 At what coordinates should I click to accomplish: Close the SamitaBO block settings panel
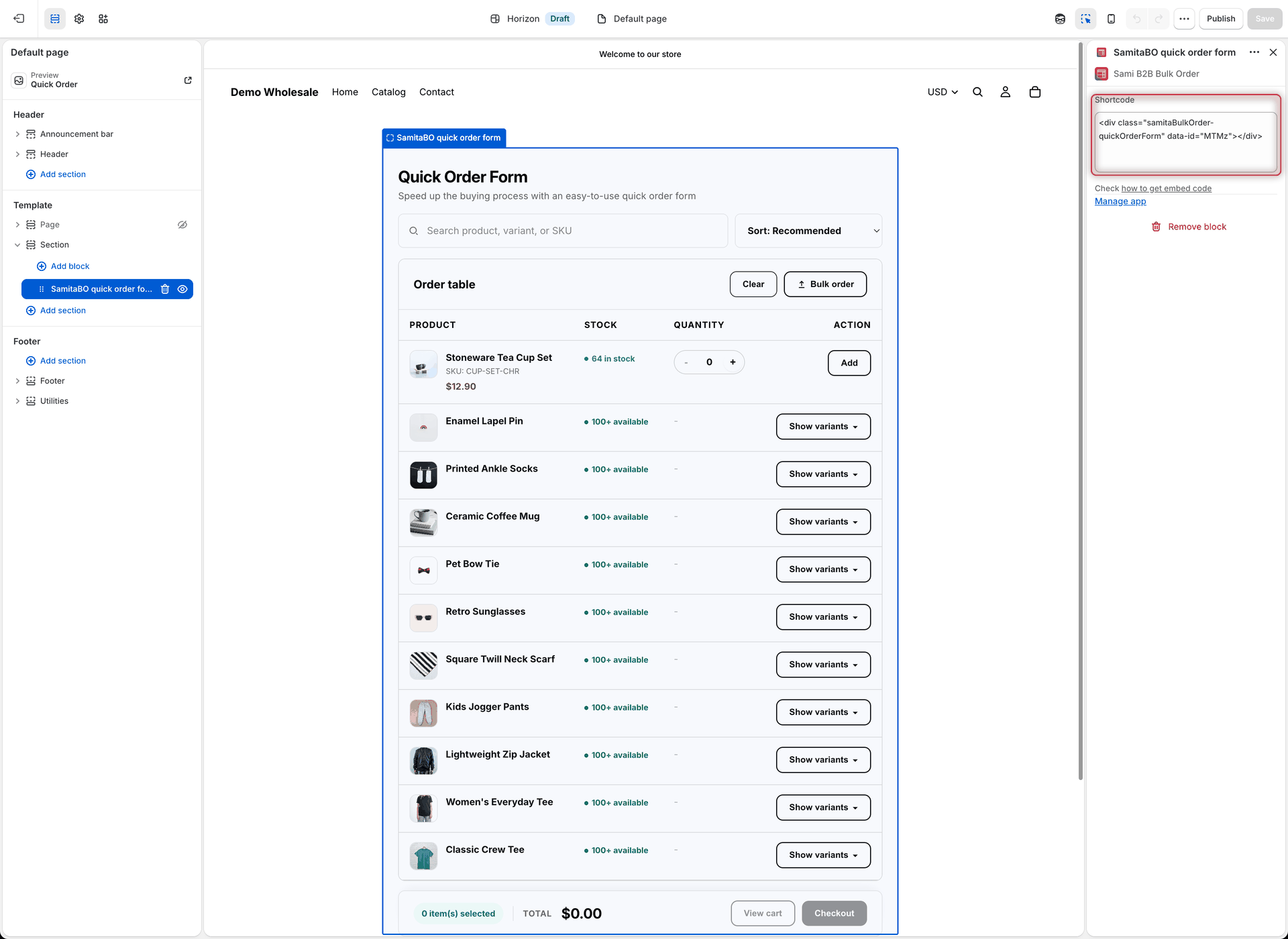pyautogui.click(x=1273, y=52)
